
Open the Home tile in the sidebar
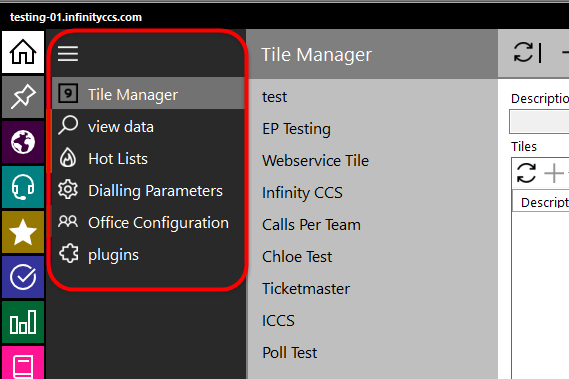(x=23, y=52)
